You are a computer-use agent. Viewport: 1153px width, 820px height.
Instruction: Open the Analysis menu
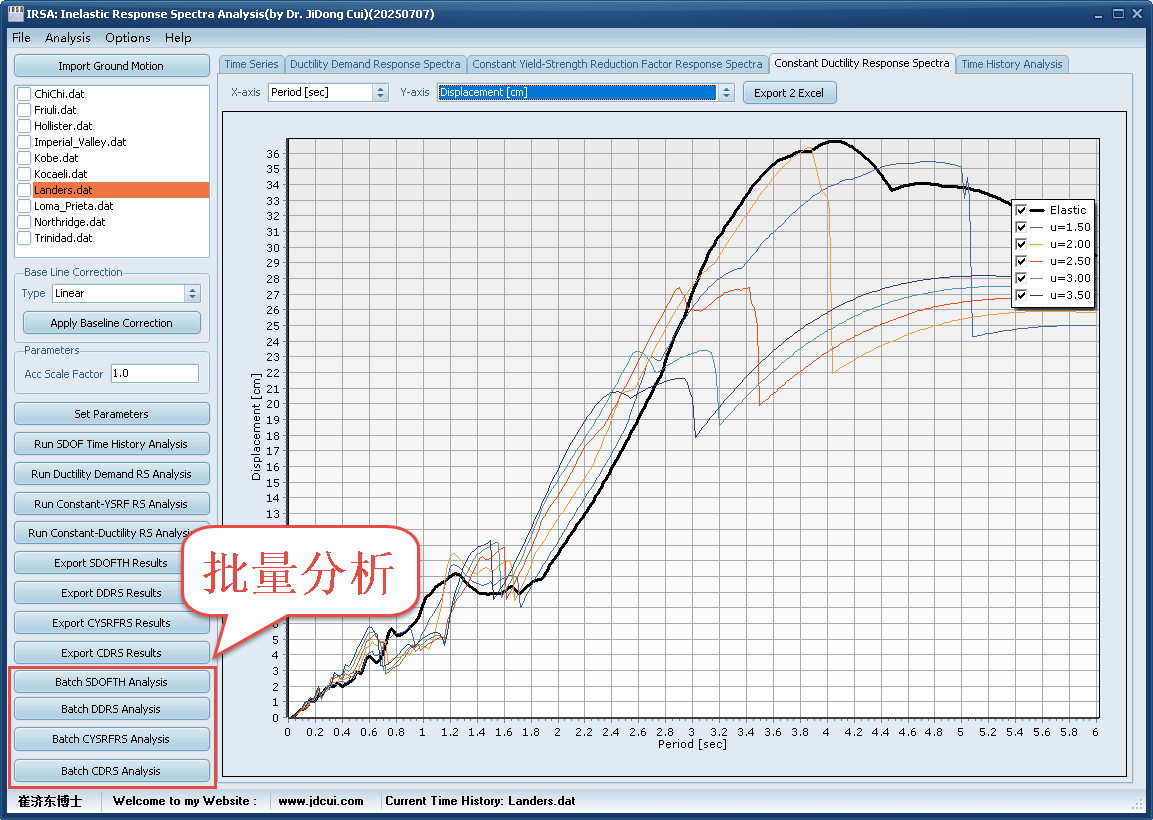coord(67,37)
